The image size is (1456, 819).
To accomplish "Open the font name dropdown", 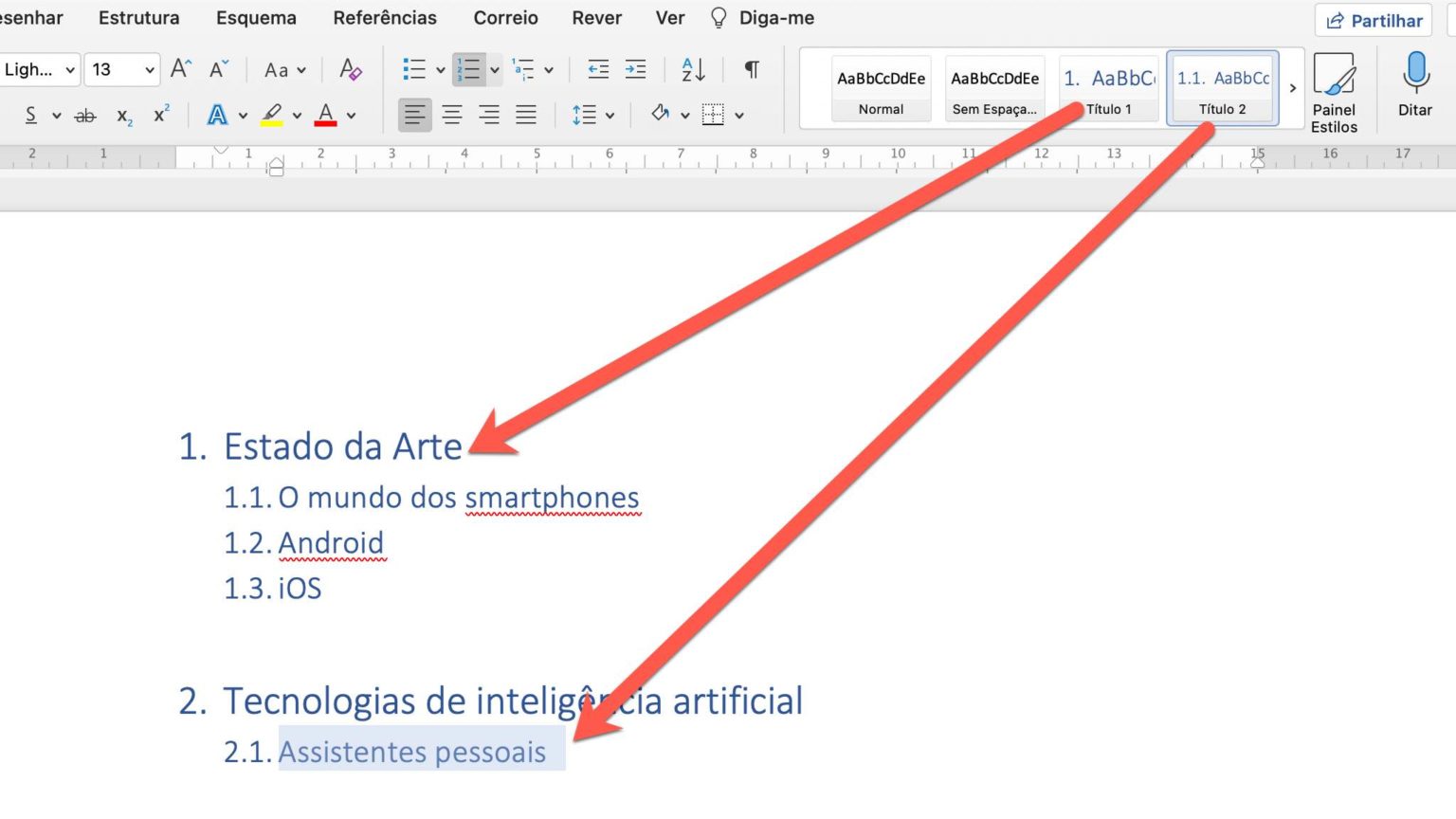I will (70, 70).
